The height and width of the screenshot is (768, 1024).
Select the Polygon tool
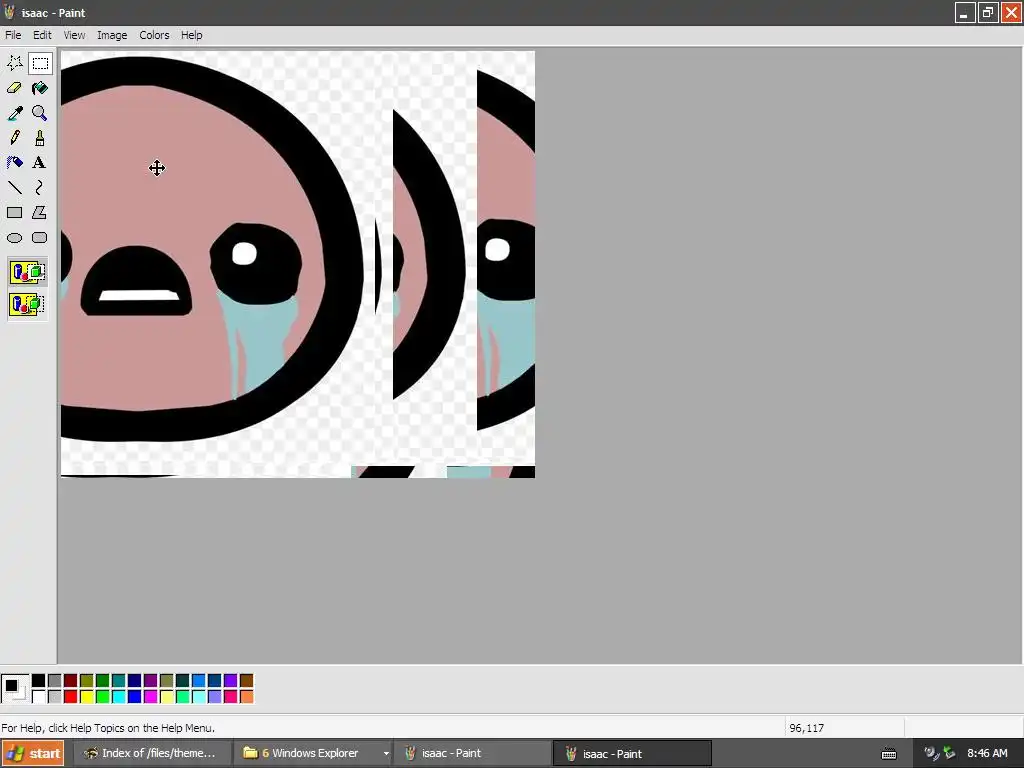click(40, 212)
